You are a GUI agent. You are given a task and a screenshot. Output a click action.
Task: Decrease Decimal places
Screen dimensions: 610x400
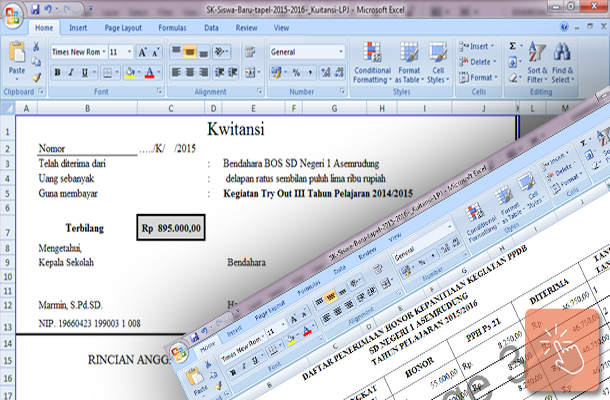[339, 72]
